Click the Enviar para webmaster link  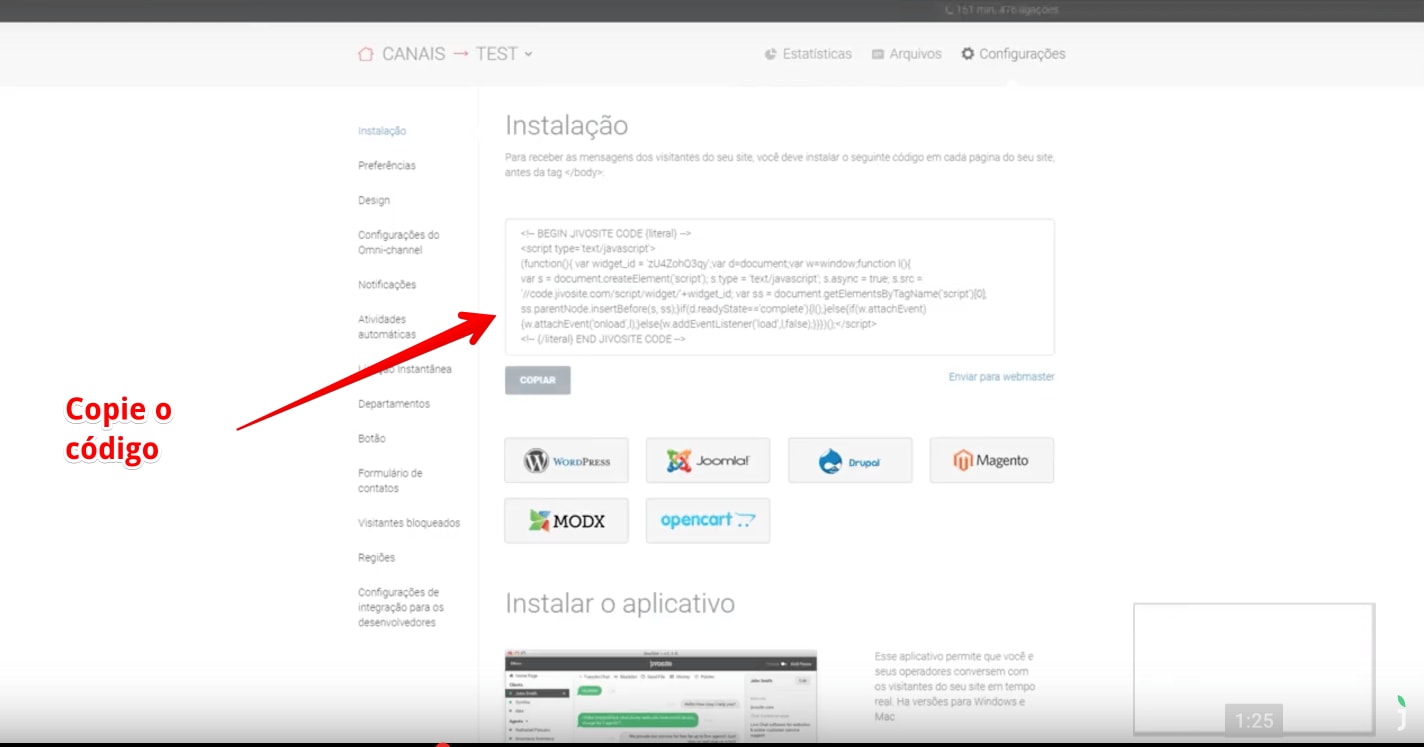pos(1001,377)
